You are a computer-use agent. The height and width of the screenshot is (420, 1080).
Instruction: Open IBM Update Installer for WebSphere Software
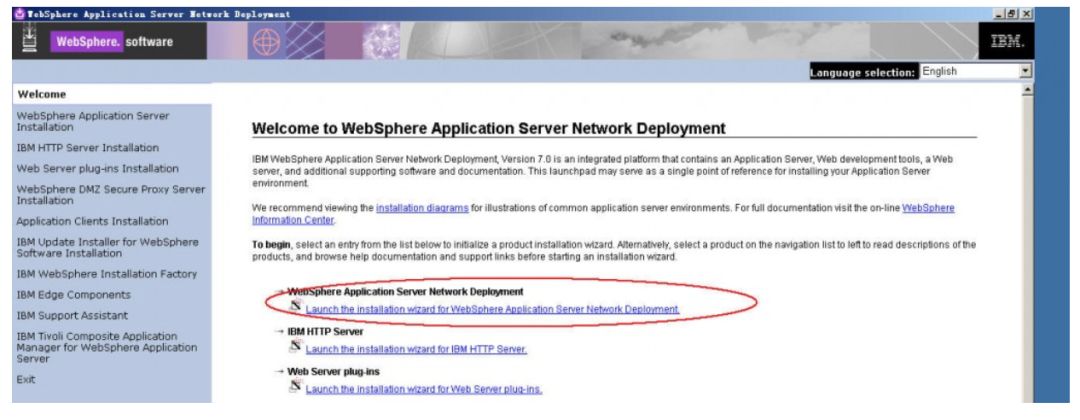(x=107, y=248)
